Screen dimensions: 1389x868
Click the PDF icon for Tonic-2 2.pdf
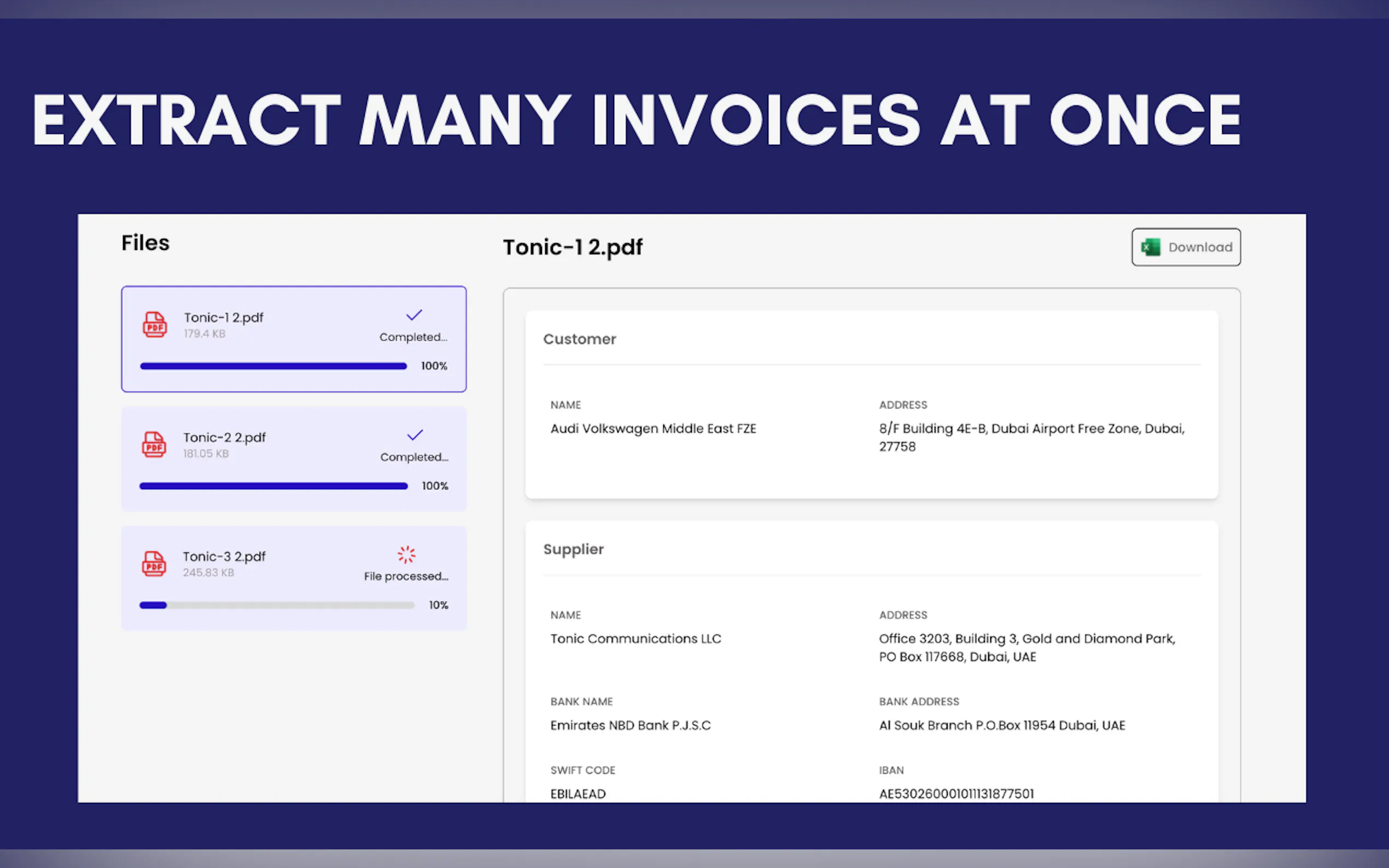pos(154,444)
